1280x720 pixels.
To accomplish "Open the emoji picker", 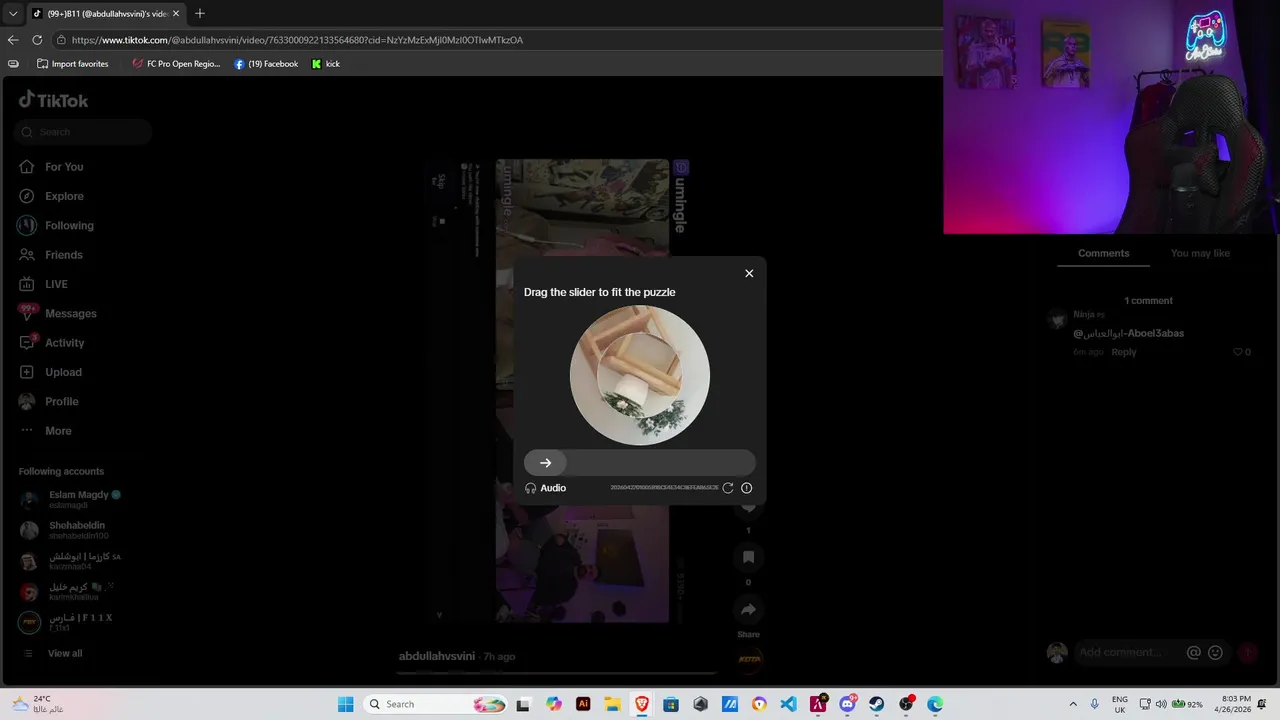I will coord(1216,652).
